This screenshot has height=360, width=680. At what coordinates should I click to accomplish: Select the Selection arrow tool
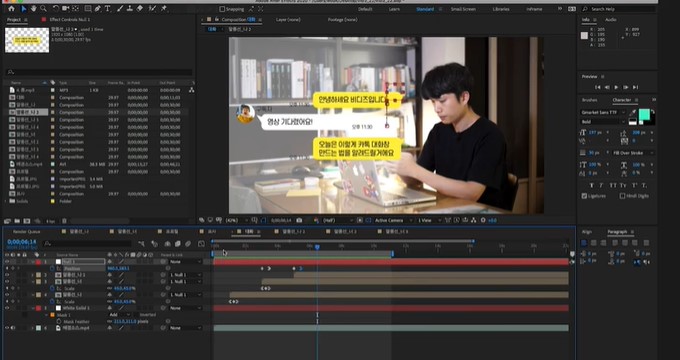tap(24, 9)
